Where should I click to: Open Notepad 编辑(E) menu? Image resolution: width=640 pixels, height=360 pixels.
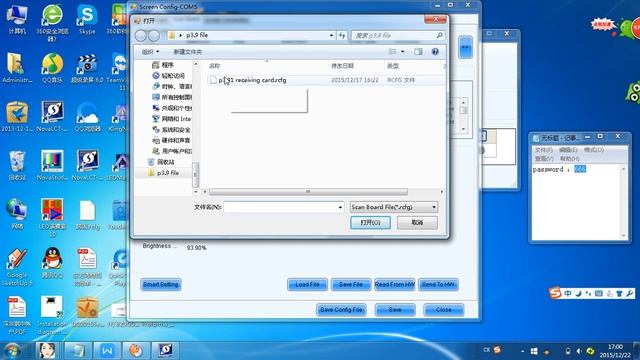[x=568, y=150]
